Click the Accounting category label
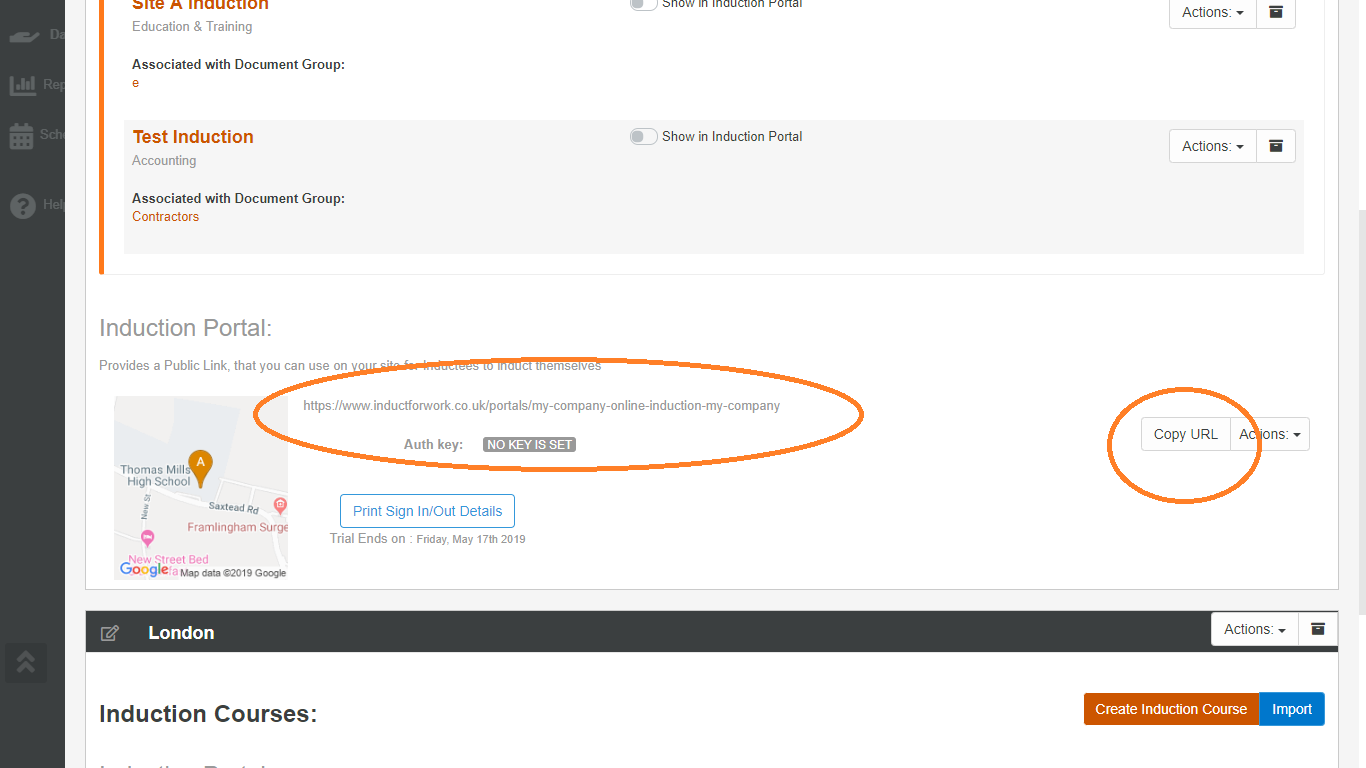 tap(164, 161)
